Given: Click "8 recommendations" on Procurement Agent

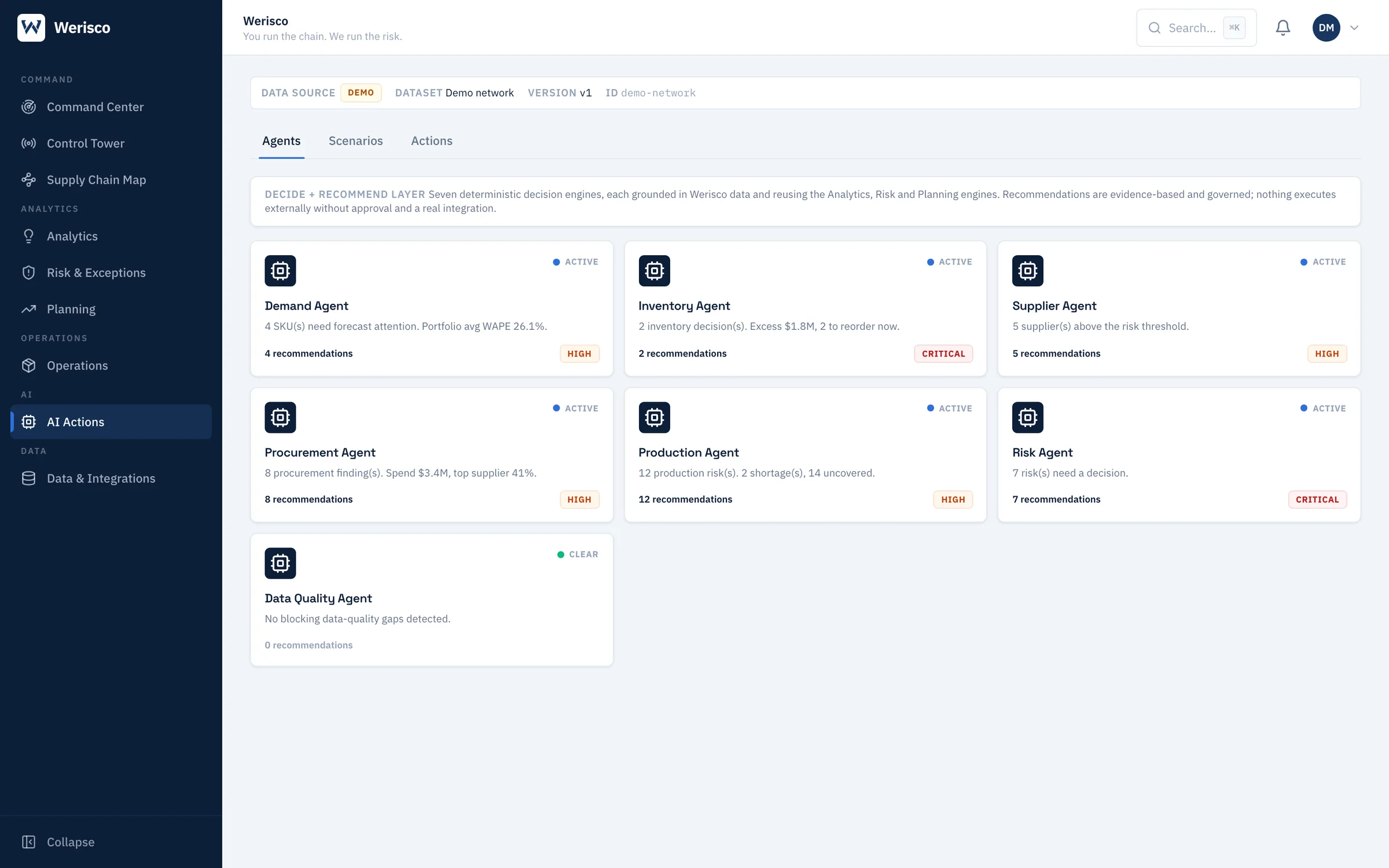Looking at the screenshot, I should pos(308,499).
